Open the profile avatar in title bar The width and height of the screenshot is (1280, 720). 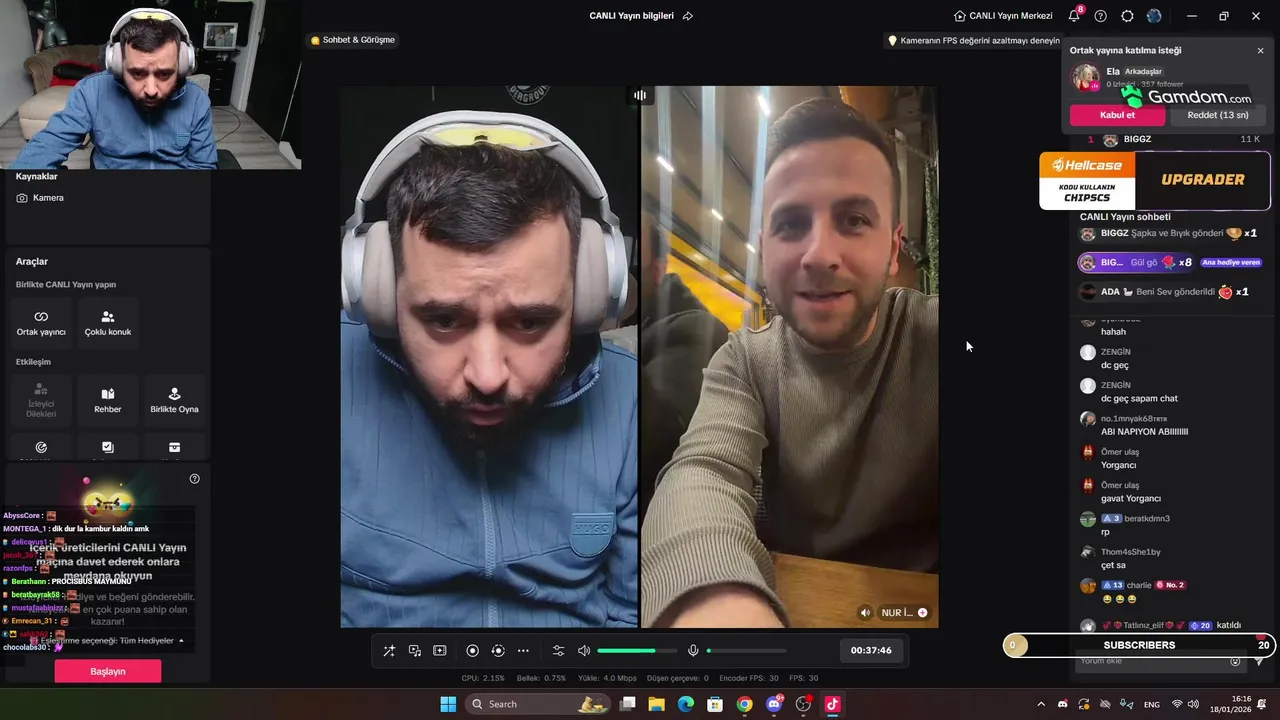coord(1154,16)
